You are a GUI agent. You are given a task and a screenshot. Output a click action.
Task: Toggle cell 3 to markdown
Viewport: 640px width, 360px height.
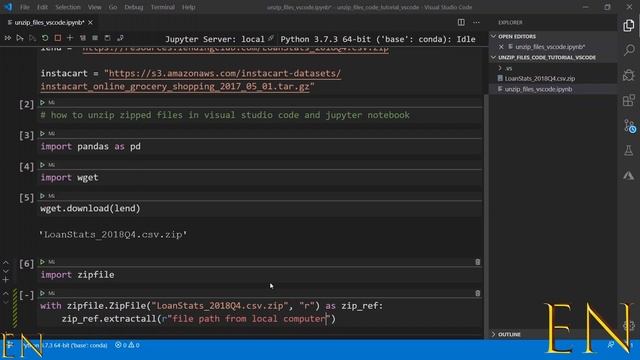51,133
